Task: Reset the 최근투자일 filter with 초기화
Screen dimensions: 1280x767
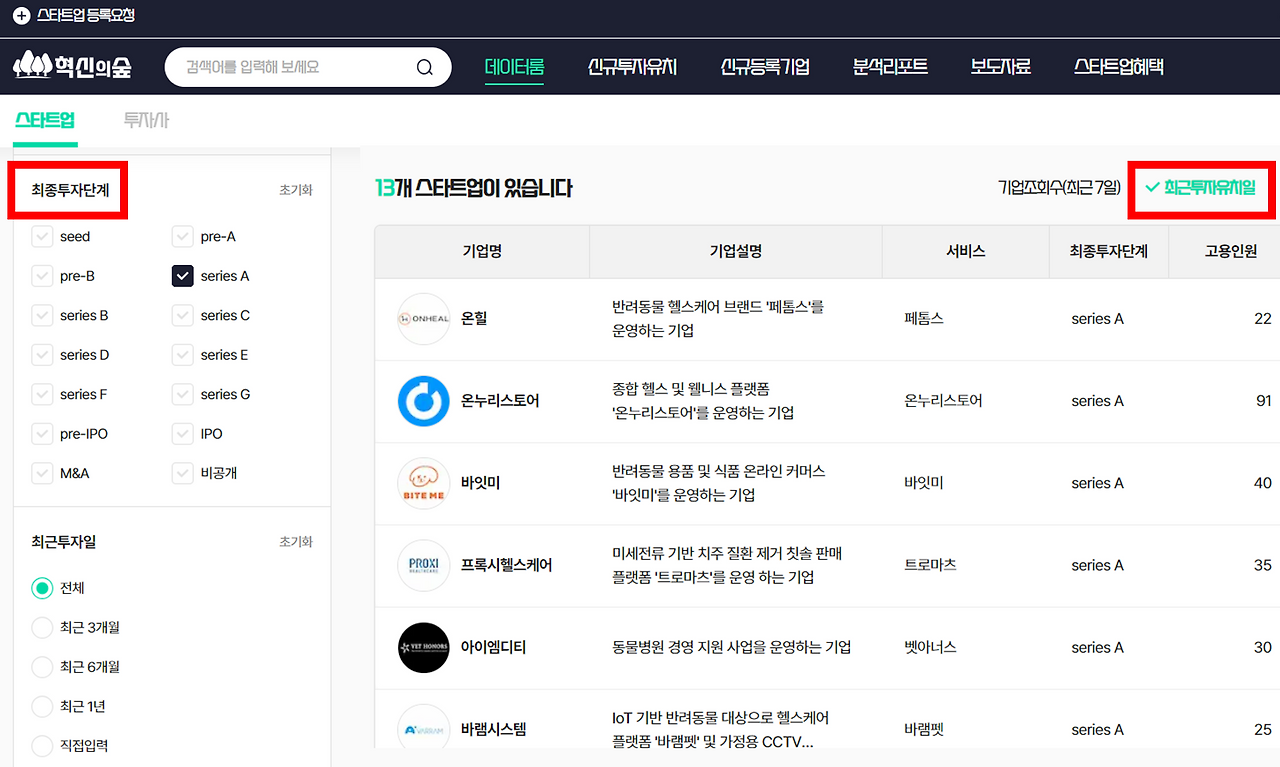Action: [x=296, y=542]
